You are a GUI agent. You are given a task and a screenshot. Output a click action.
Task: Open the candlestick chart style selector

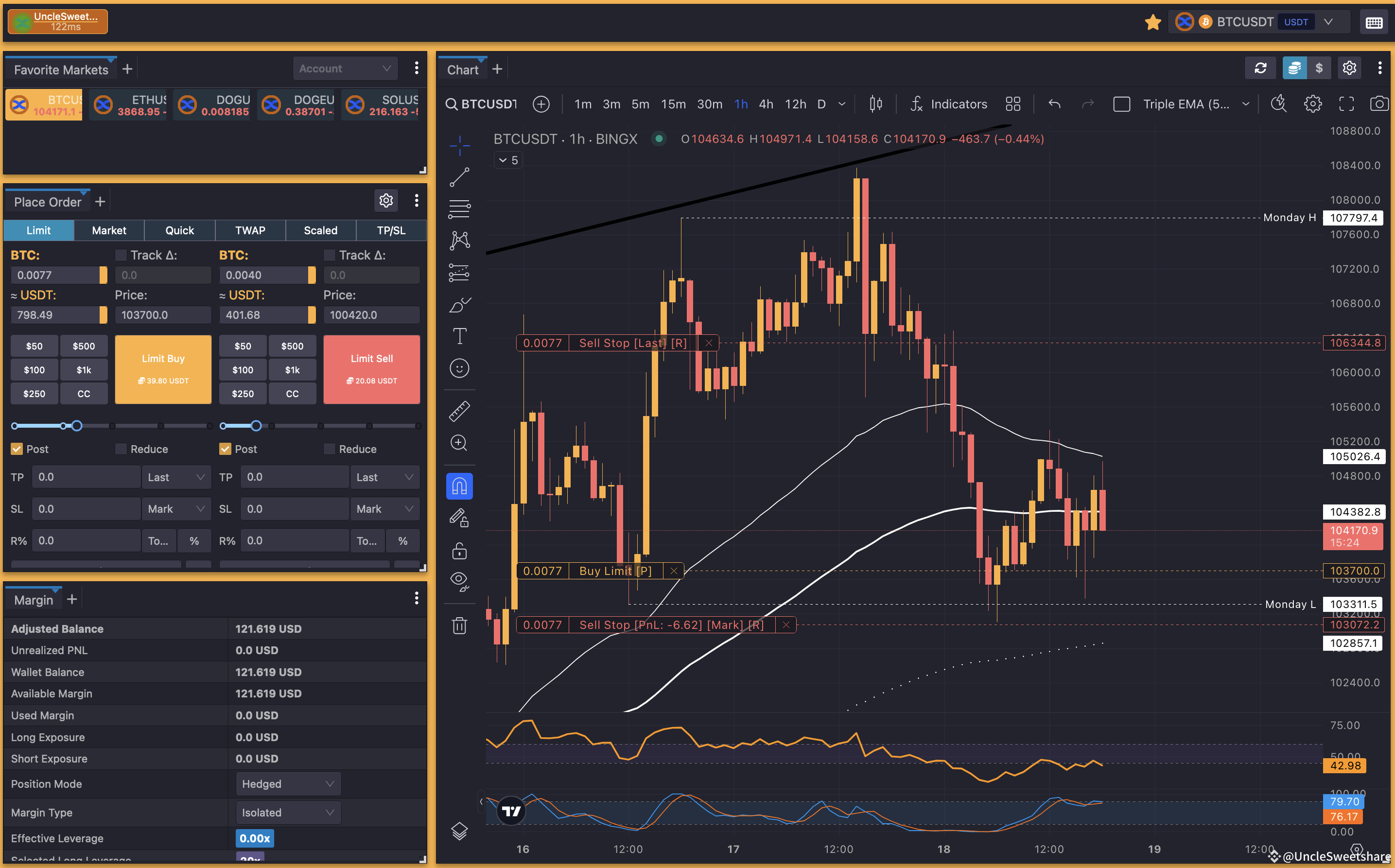click(x=875, y=104)
